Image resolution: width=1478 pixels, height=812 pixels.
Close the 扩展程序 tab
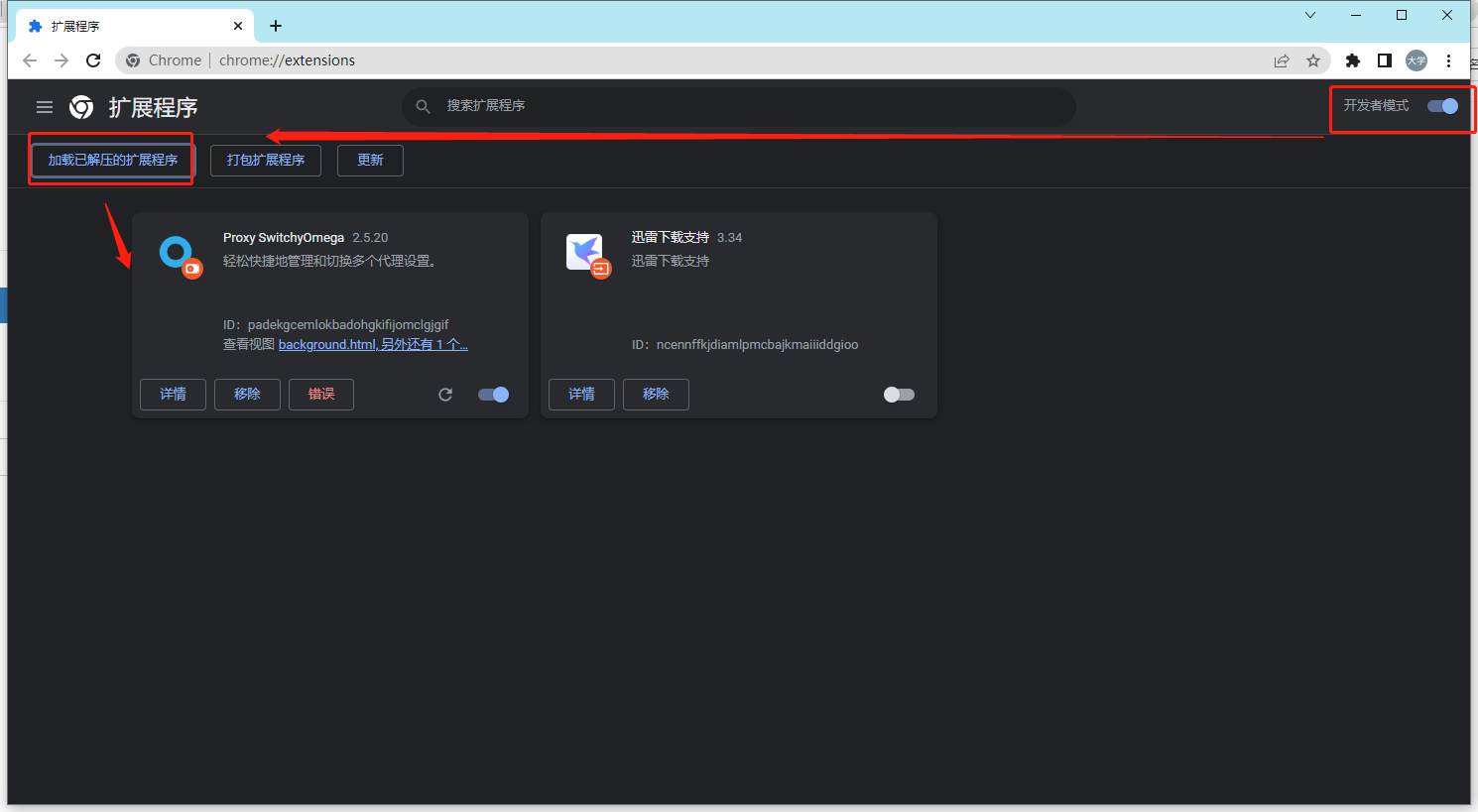point(238,26)
